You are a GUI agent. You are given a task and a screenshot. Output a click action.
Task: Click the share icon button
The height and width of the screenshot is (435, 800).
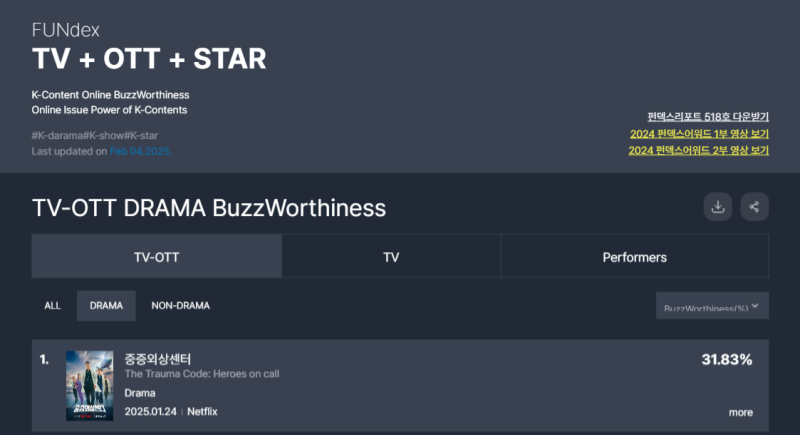754,207
